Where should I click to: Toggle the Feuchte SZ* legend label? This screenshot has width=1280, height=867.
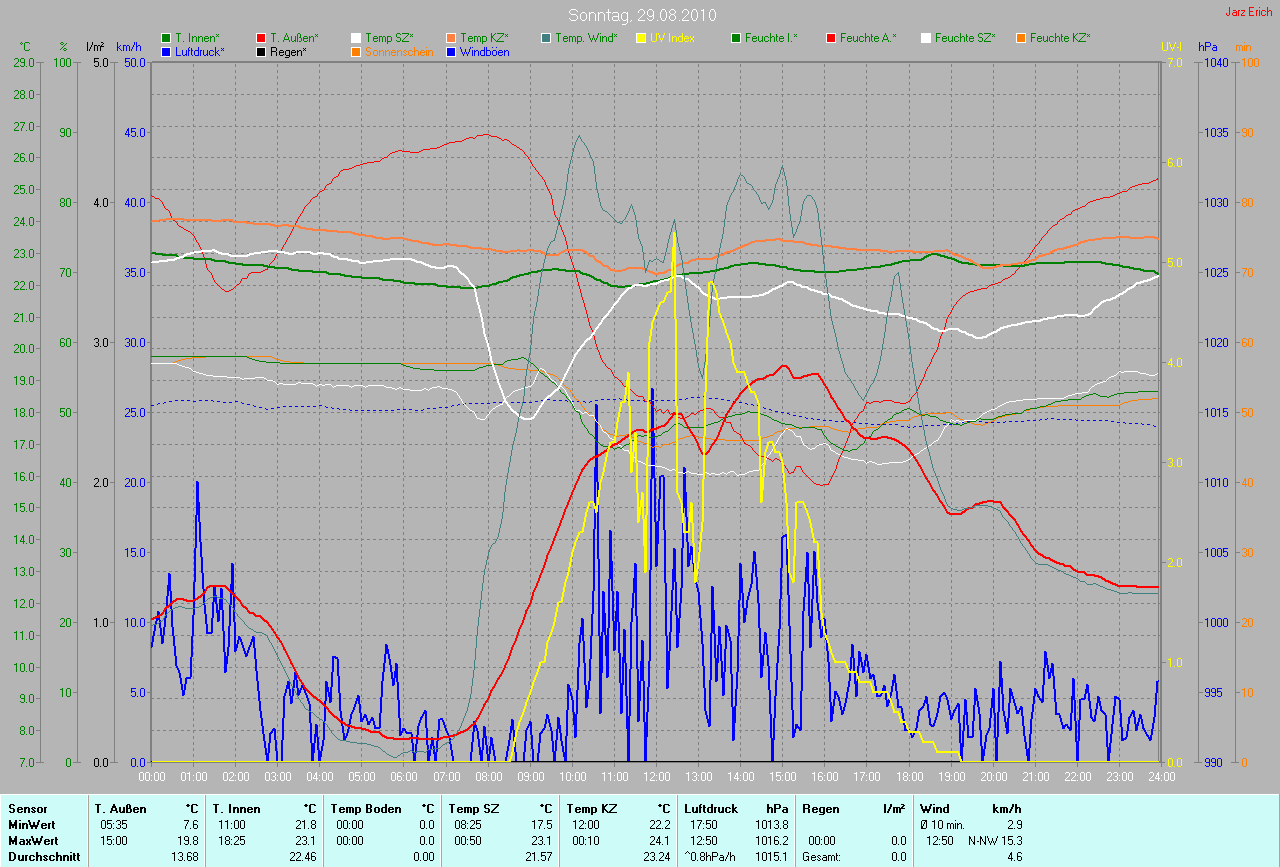[966, 38]
